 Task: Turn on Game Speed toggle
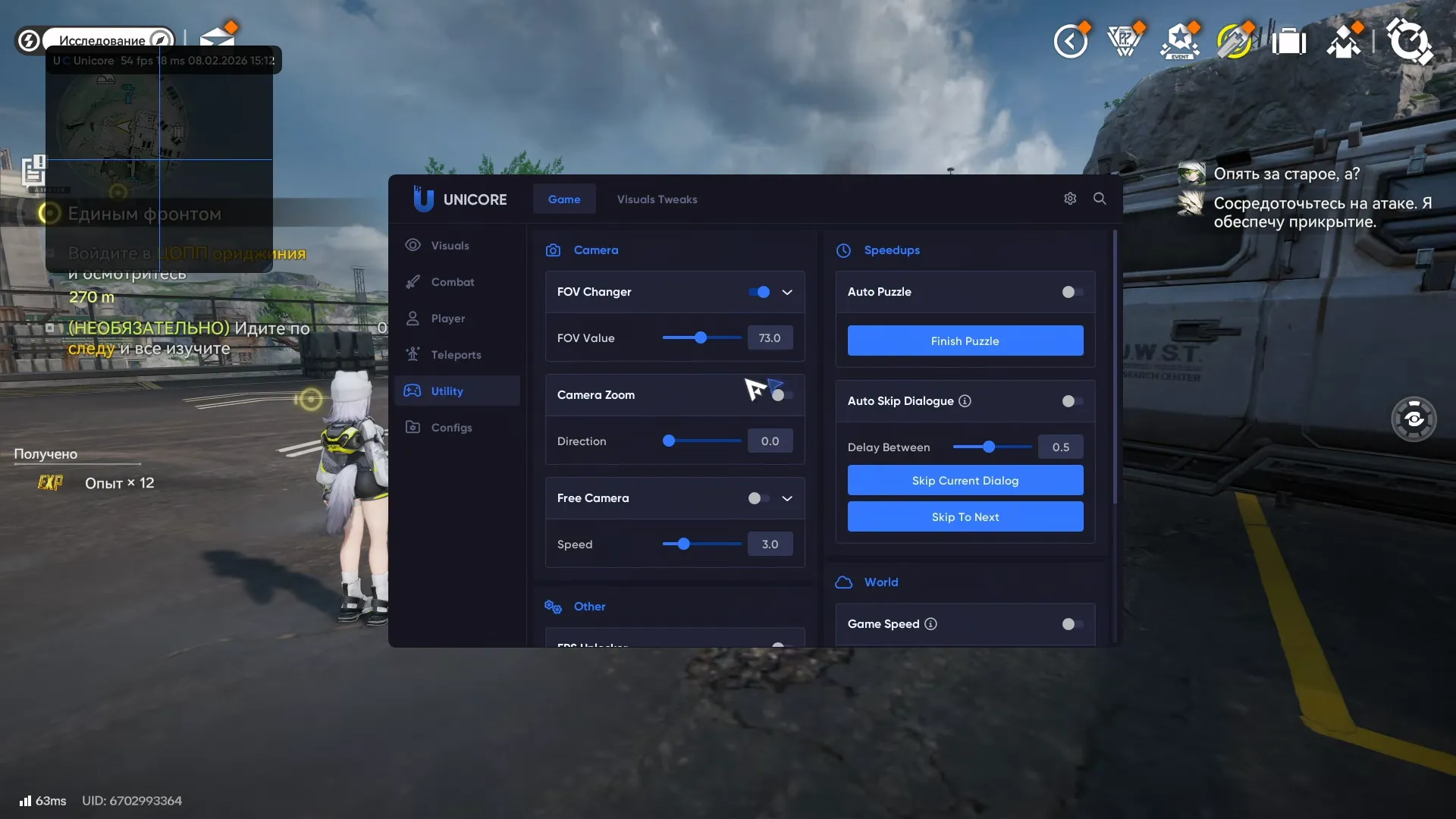coord(1072,624)
